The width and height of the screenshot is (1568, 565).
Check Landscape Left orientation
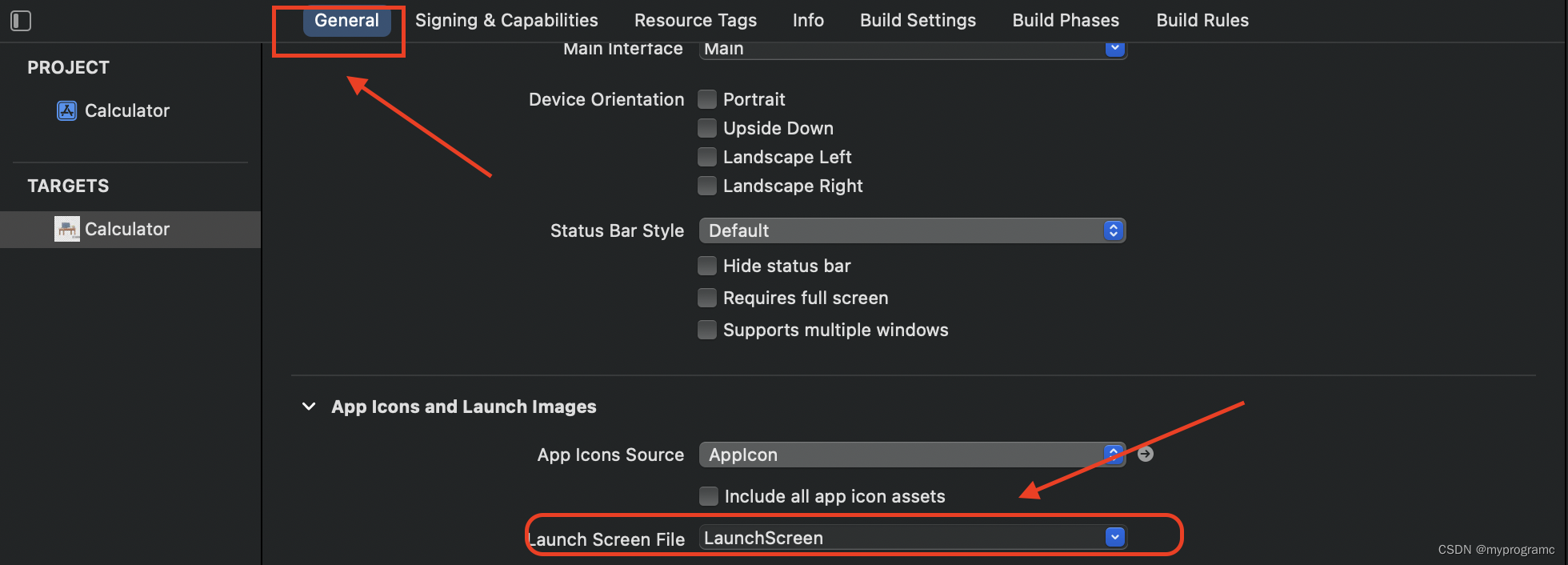707,157
